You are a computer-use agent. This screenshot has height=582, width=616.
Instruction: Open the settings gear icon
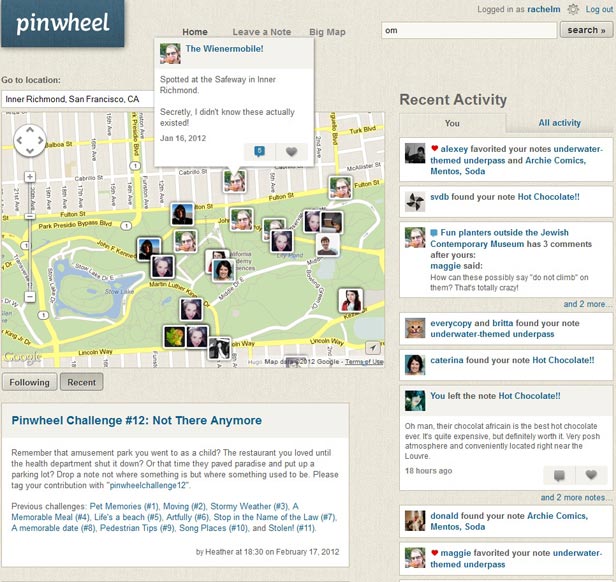573,9
